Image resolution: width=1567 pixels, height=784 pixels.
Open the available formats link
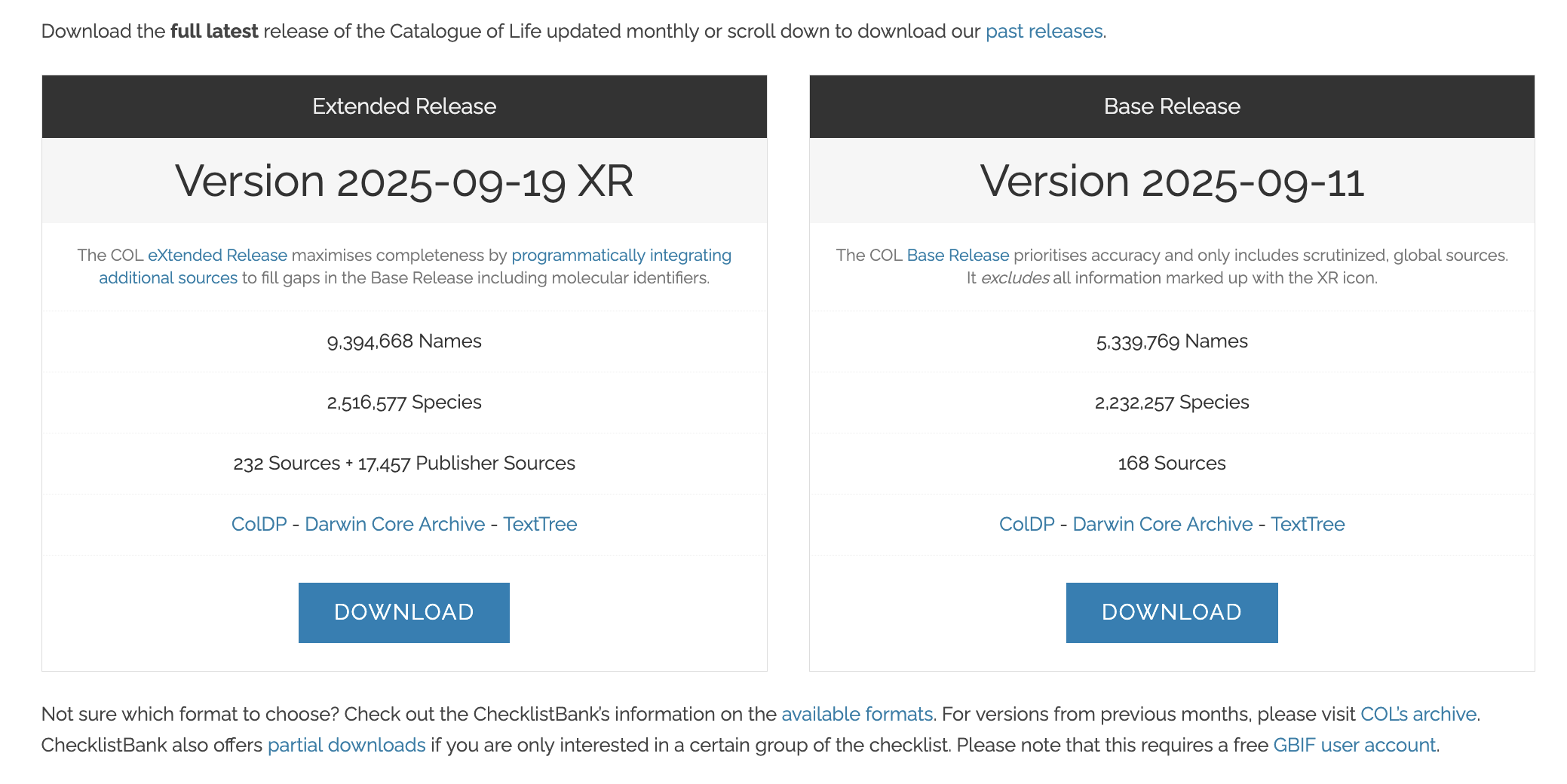(x=857, y=714)
